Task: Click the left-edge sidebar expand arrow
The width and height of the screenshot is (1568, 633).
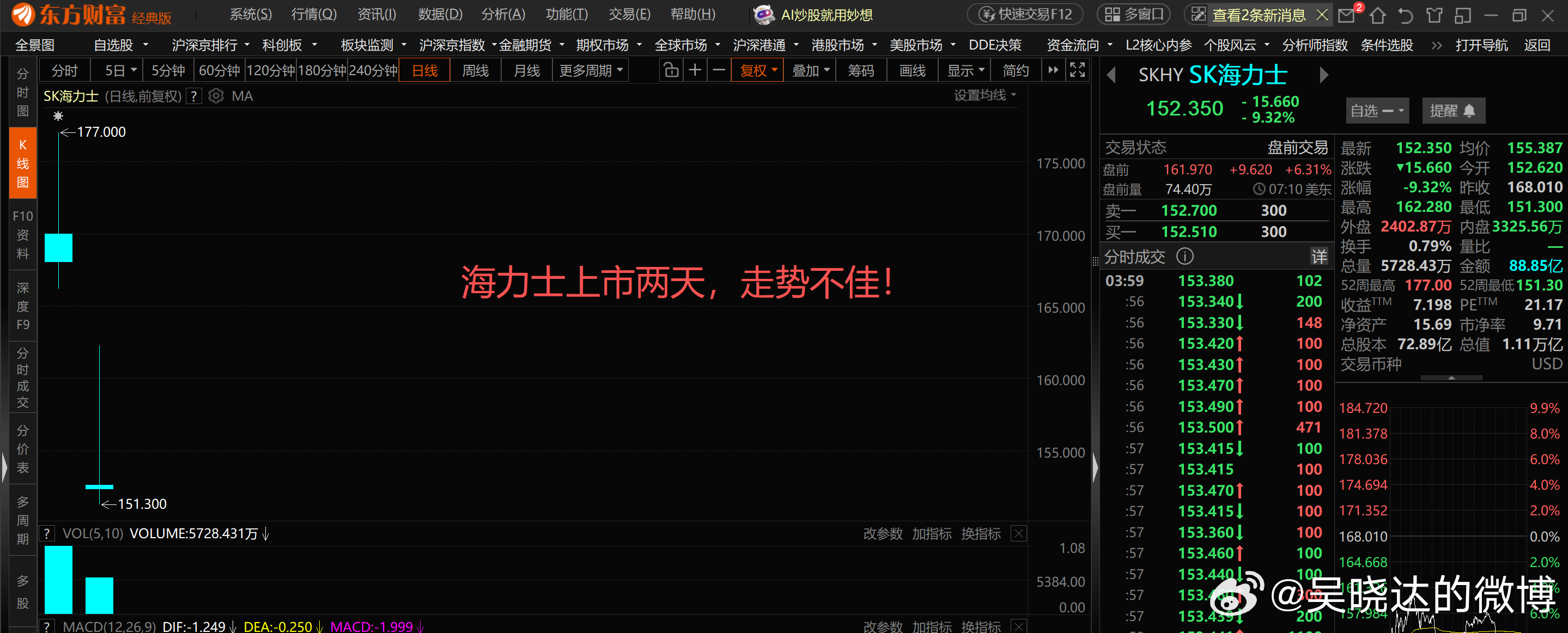Action: click(4, 468)
